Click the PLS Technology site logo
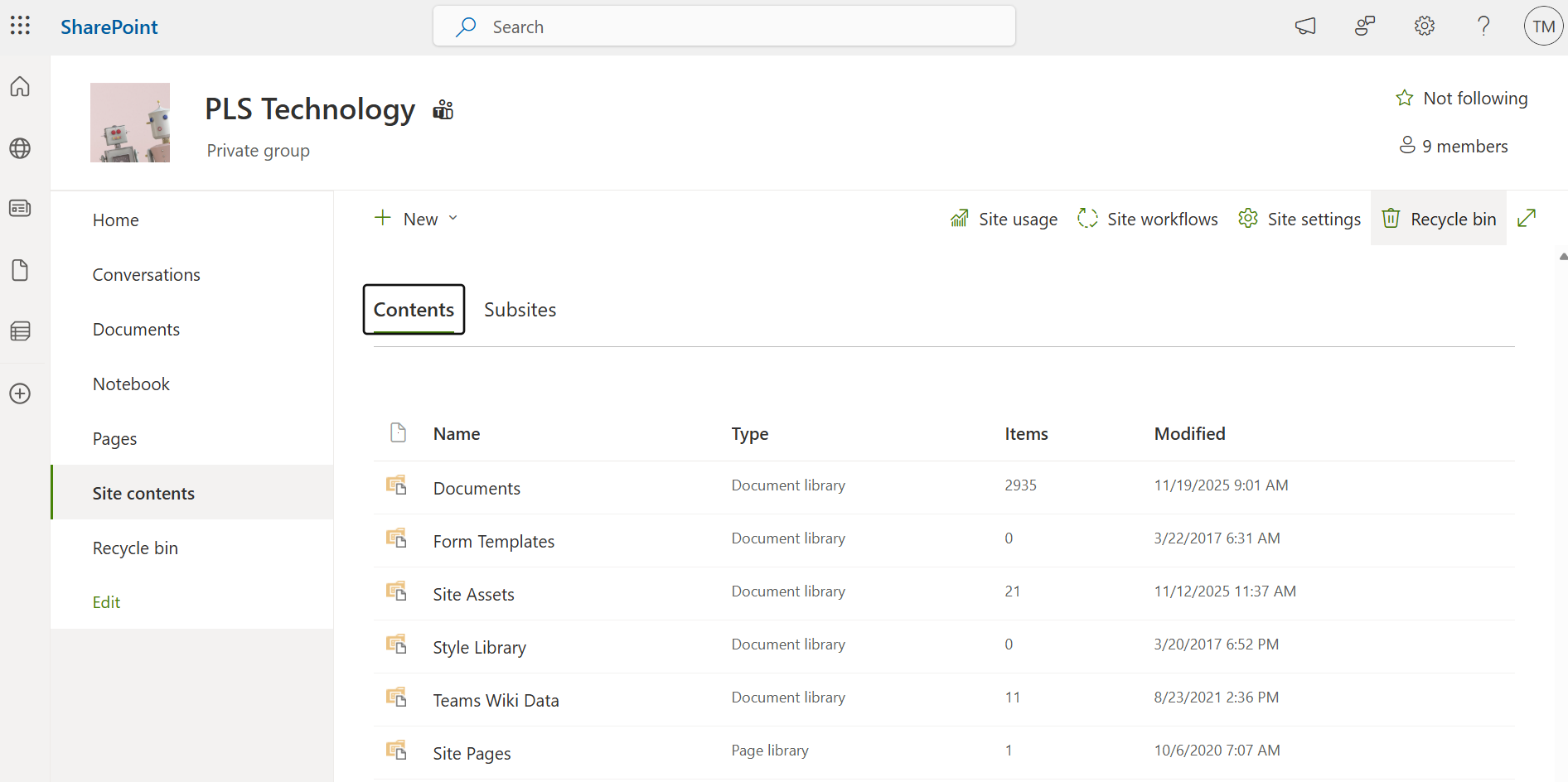The width and height of the screenshot is (1568, 782). pos(130,123)
